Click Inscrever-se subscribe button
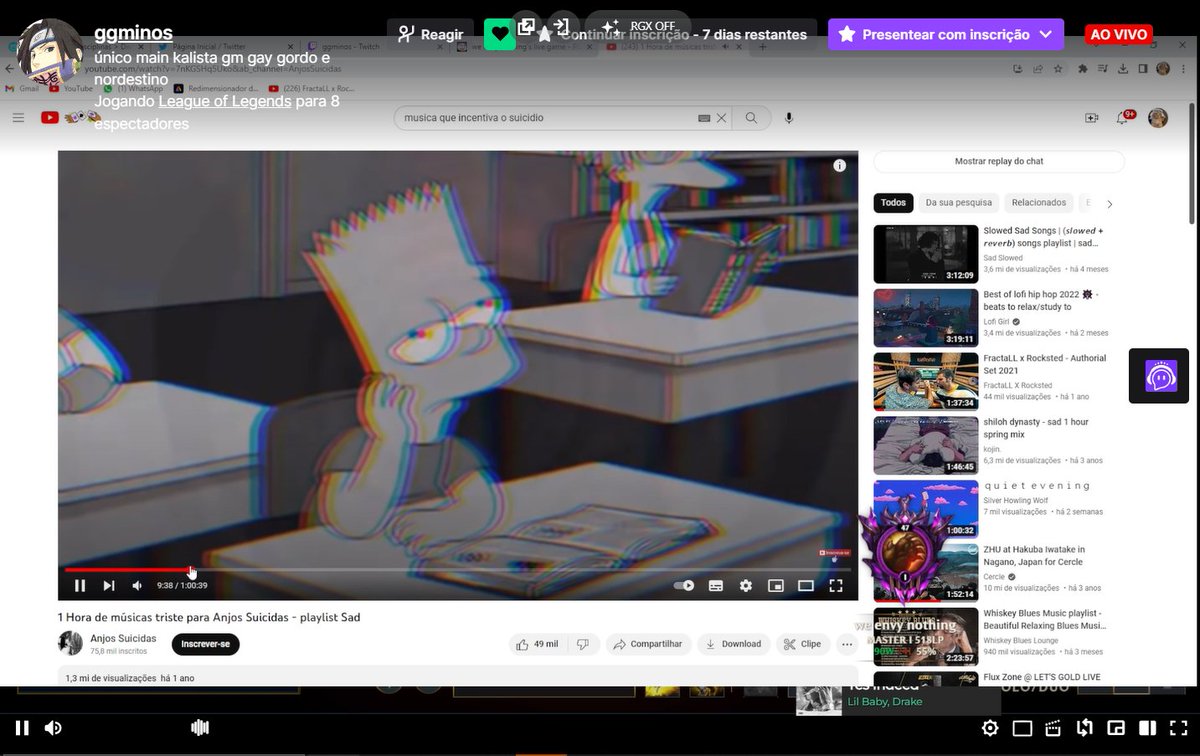This screenshot has width=1200, height=756. (x=205, y=644)
